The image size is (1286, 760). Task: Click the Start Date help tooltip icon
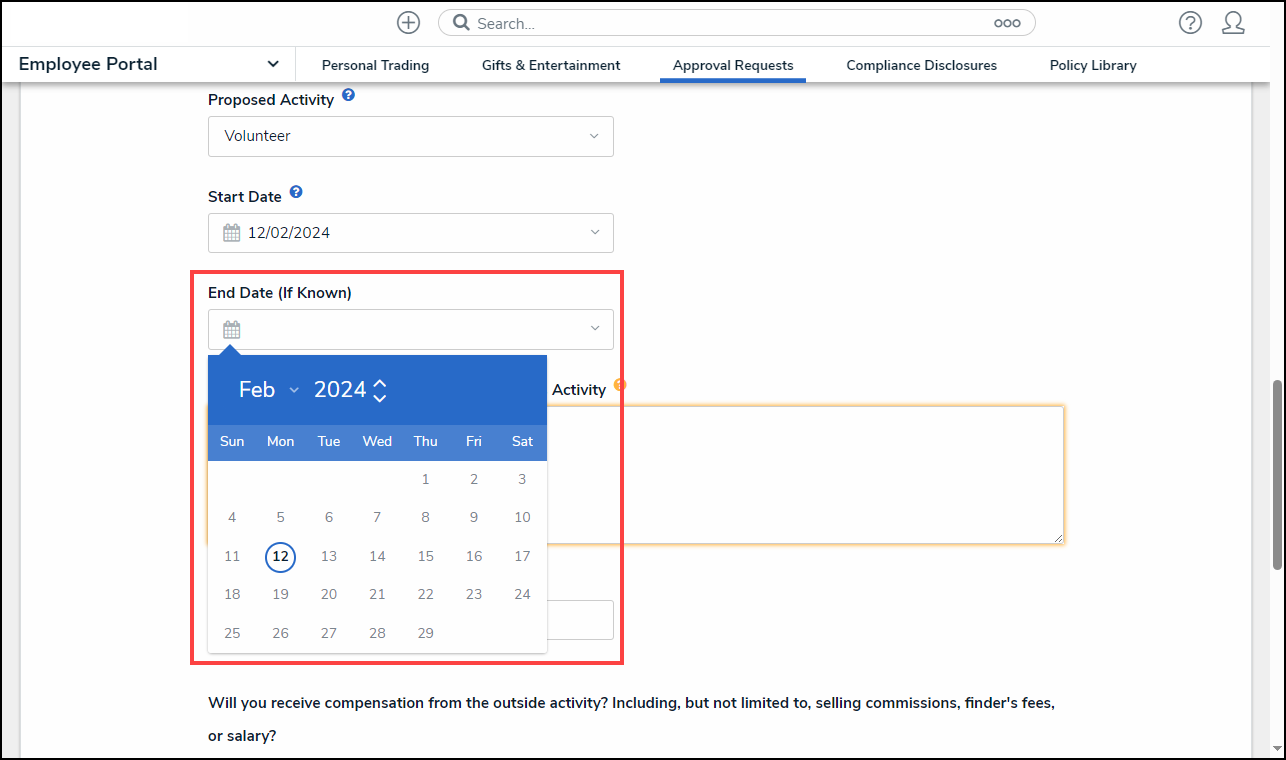click(296, 193)
